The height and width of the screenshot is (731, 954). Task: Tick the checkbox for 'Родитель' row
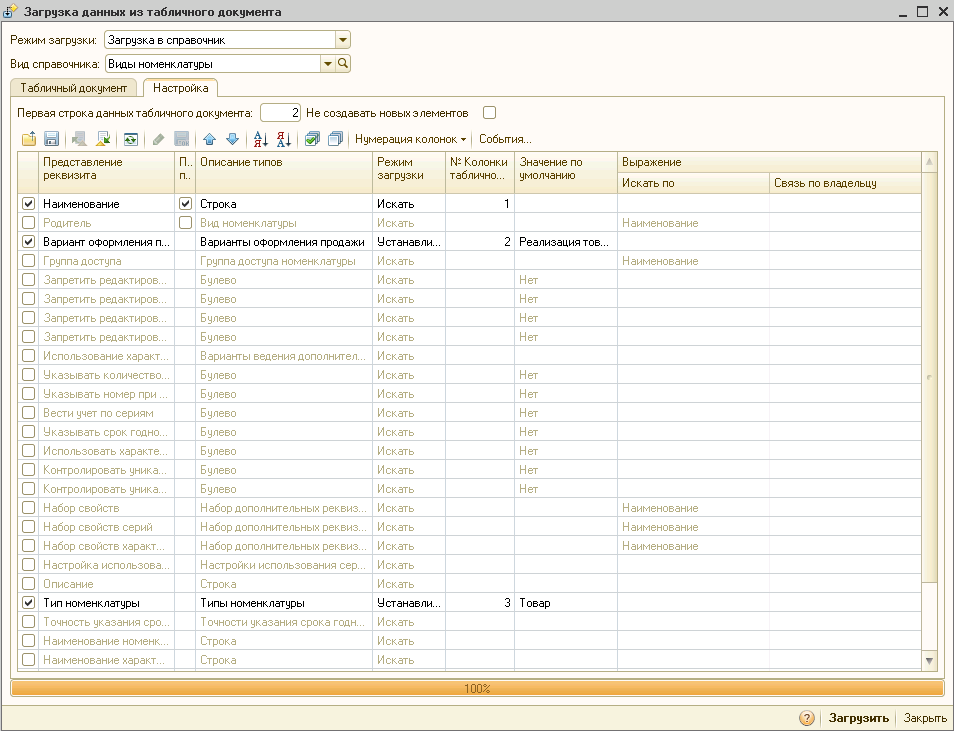click(x=28, y=223)
